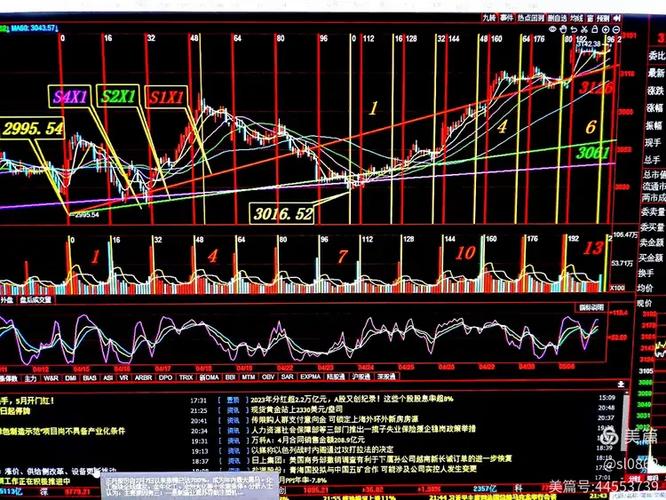
Task: Click the 均价 row in quote sidebar
Action: coord(645,288)
